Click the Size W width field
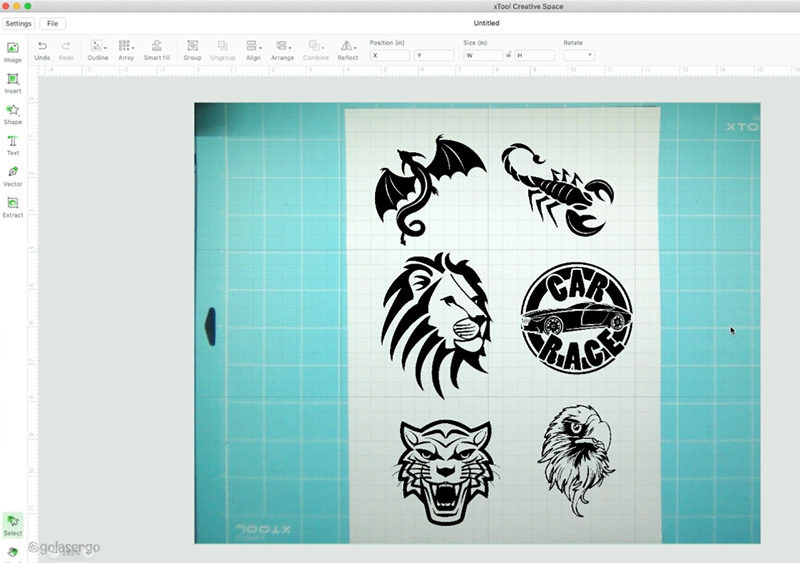This screenshot has width=800, height=563. pyautogui.click(x=485, y=55)
